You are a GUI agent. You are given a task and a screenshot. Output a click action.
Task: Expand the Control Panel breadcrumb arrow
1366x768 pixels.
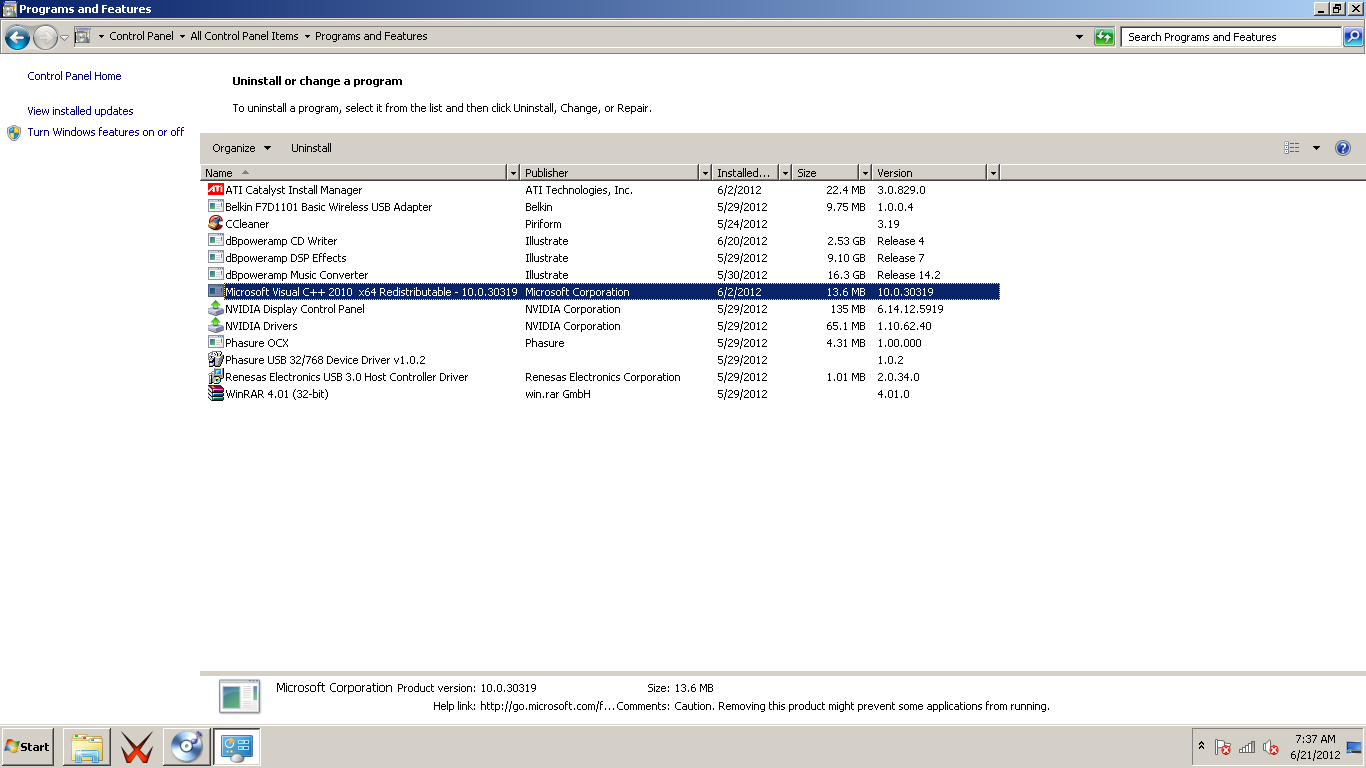[182, 37]
